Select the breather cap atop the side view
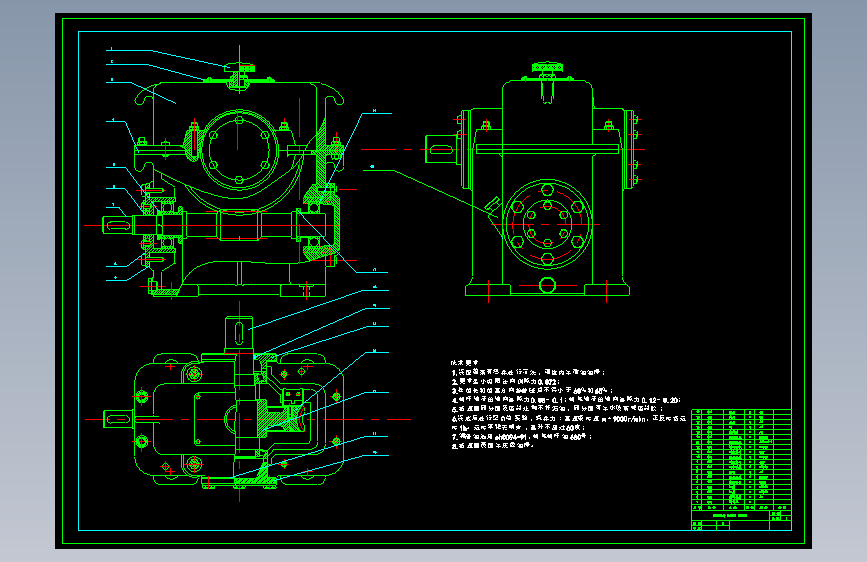867x562 pixels. (x=547, y=69)
